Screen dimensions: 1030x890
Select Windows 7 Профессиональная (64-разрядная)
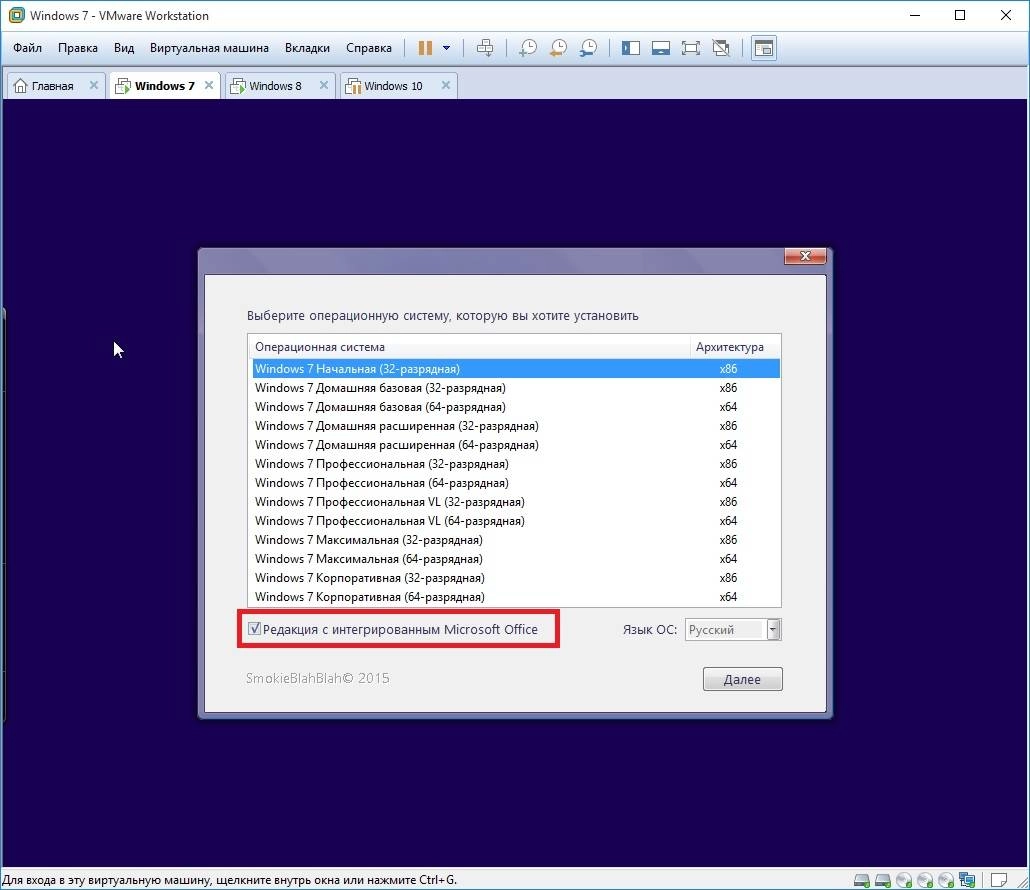(x=516, y=483)
